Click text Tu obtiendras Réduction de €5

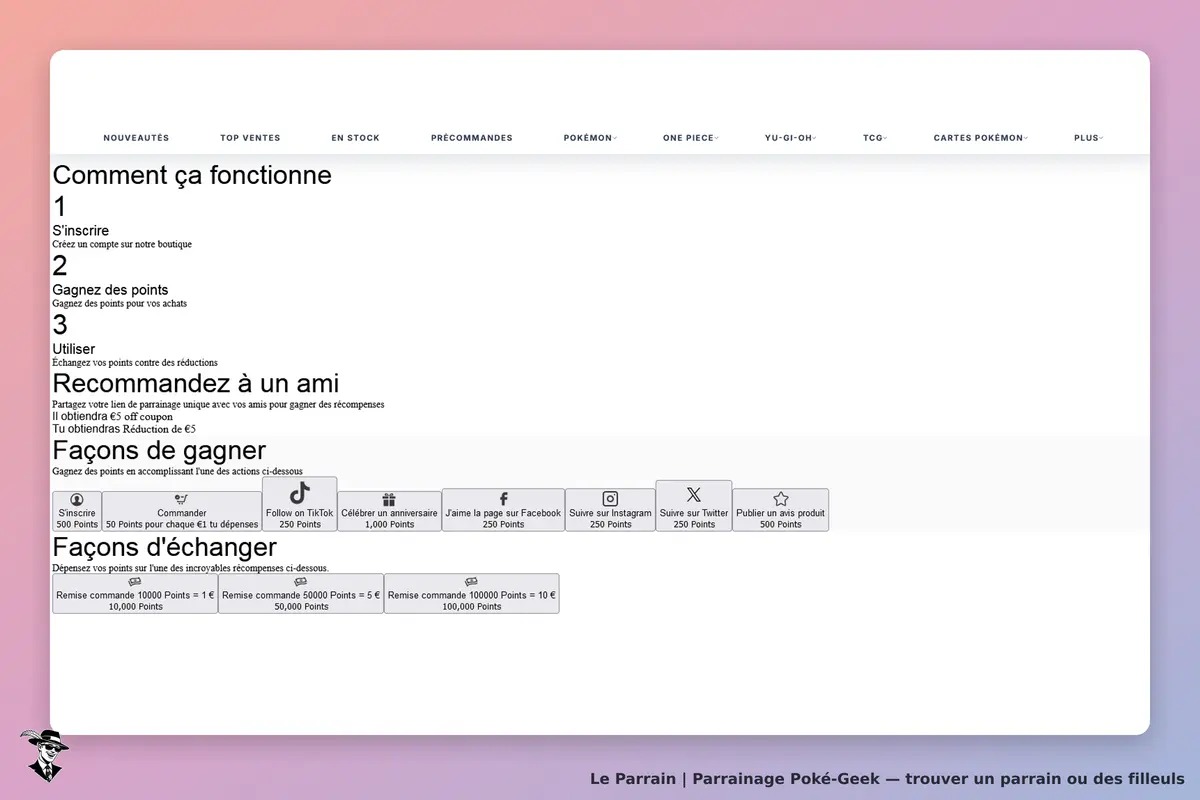pyautogui.click(x=124, y=429)
